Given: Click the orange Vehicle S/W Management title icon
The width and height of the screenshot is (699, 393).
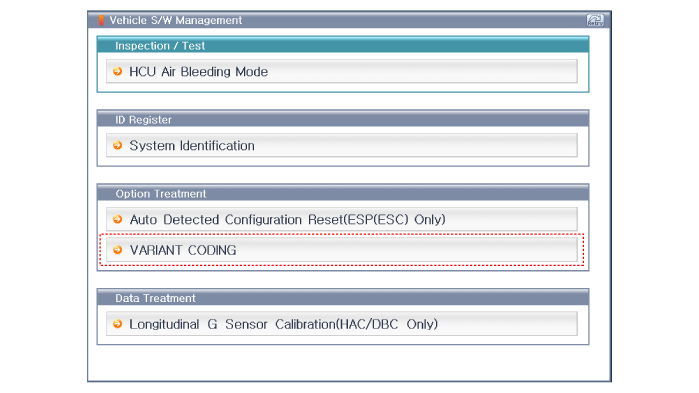Looking at the screenshot, I should tap(101, 20).
